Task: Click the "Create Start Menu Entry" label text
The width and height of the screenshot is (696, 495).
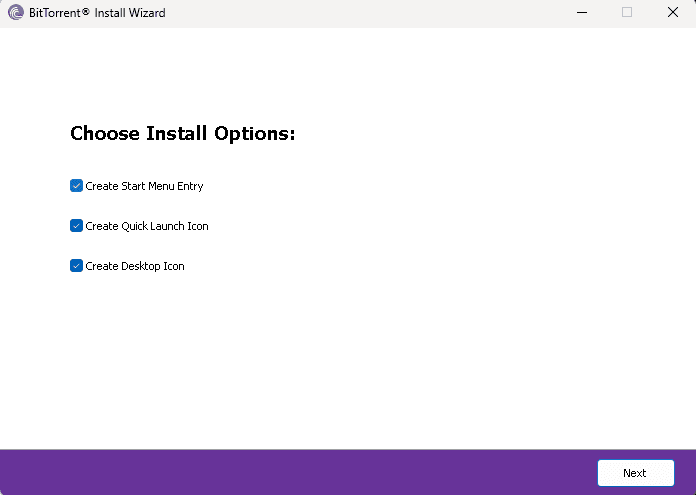Action: tap(144, 186)
